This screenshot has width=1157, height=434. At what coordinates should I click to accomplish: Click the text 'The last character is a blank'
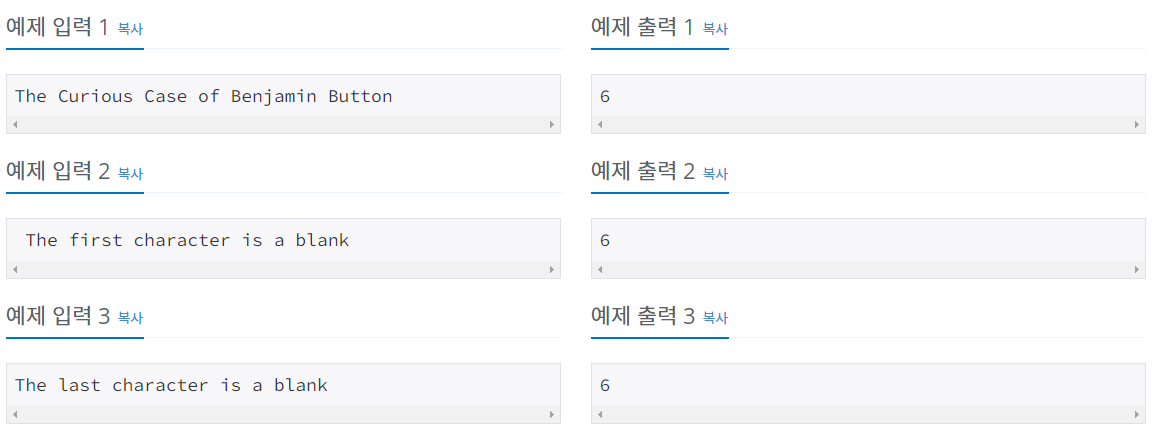(171, 385)
